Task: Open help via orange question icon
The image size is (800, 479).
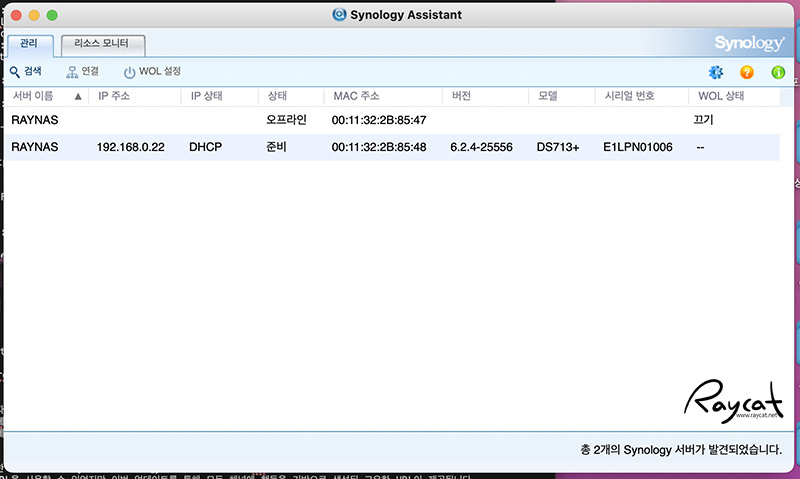Action: point(747,72)
